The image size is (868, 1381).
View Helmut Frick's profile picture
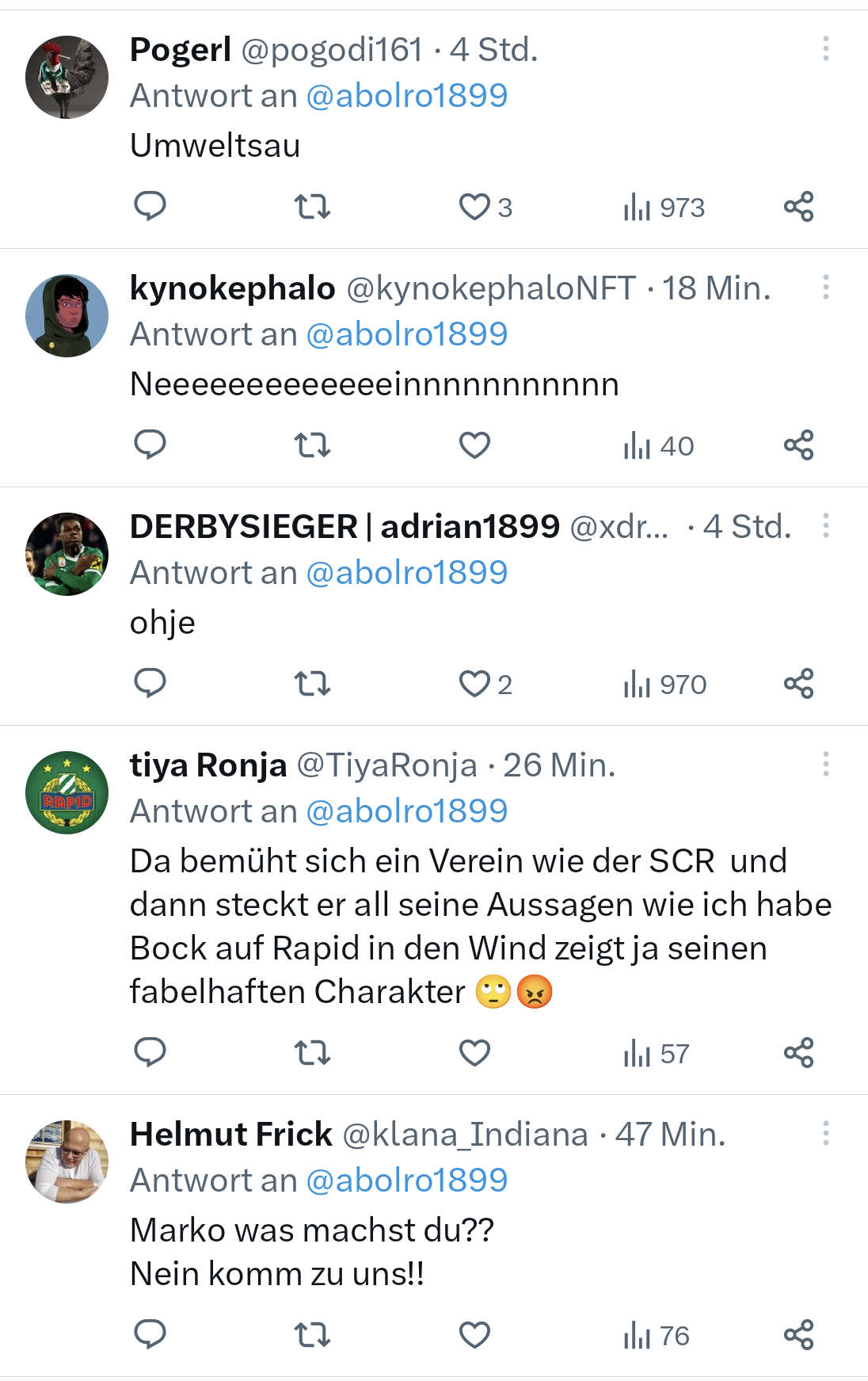67,1162
